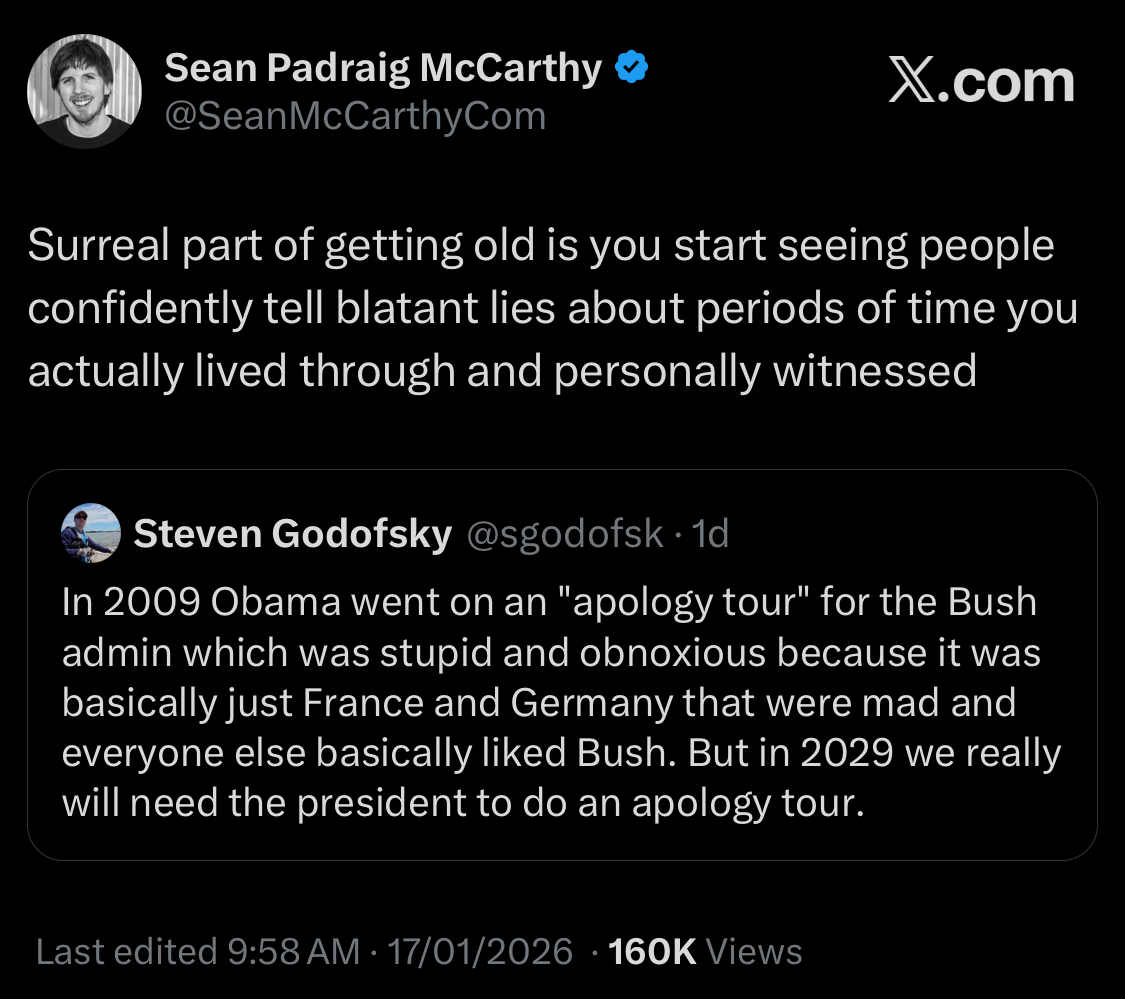Viewport: 1125px width, 999px height.
Task: Click the Sean Padraig McCarthy display name
Action: (x=383, y=68)
